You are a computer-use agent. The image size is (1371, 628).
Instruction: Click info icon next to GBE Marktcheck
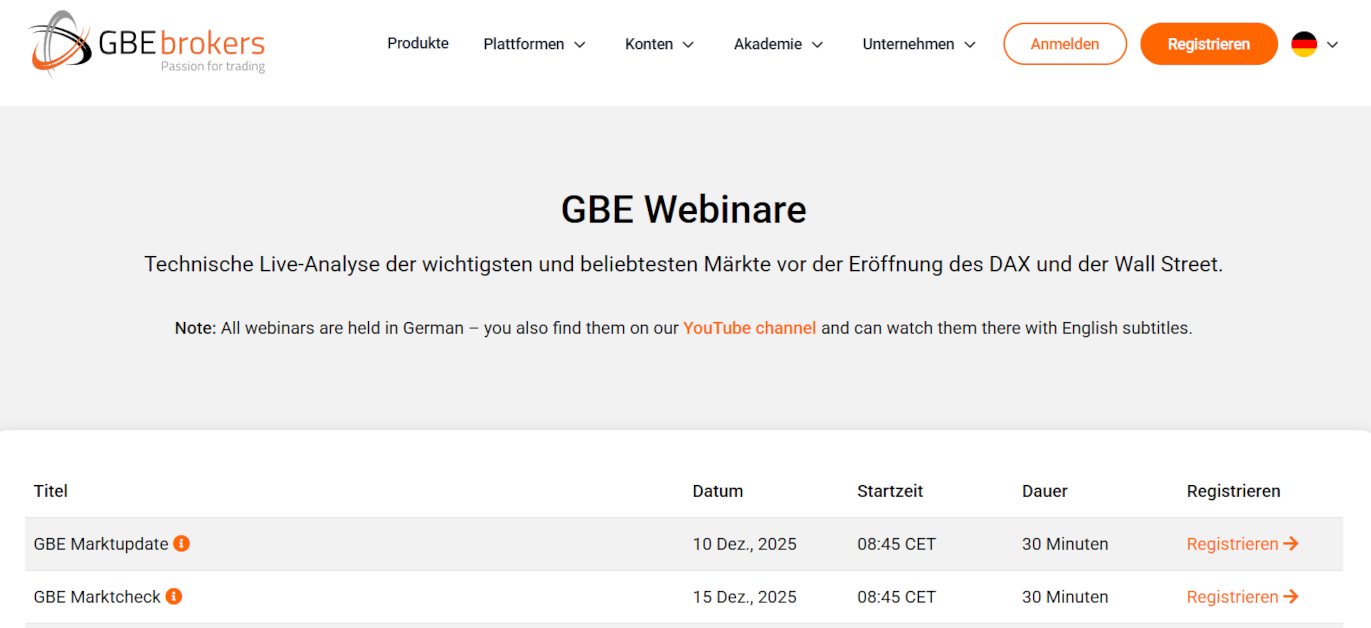(174, 596)
